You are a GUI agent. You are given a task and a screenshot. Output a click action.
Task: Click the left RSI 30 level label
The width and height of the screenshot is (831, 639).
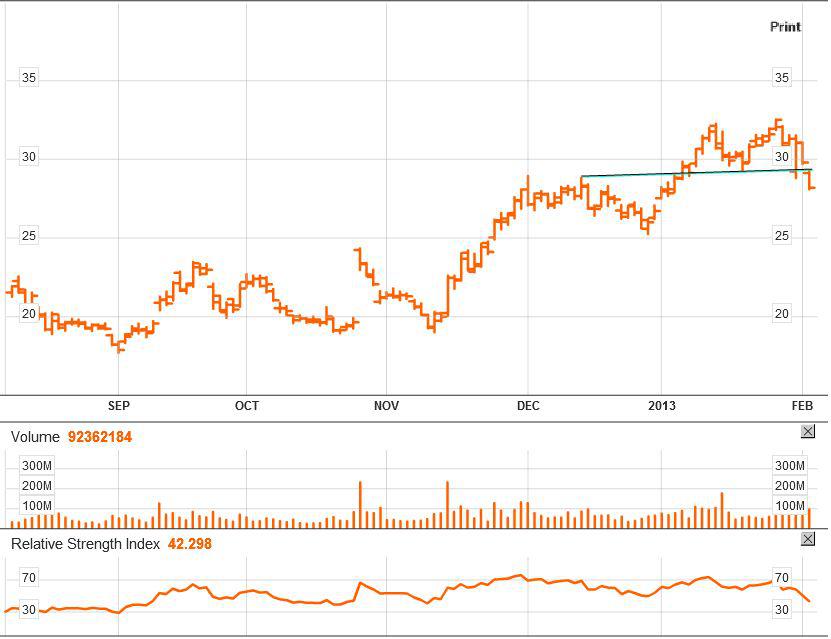(29, 609)
